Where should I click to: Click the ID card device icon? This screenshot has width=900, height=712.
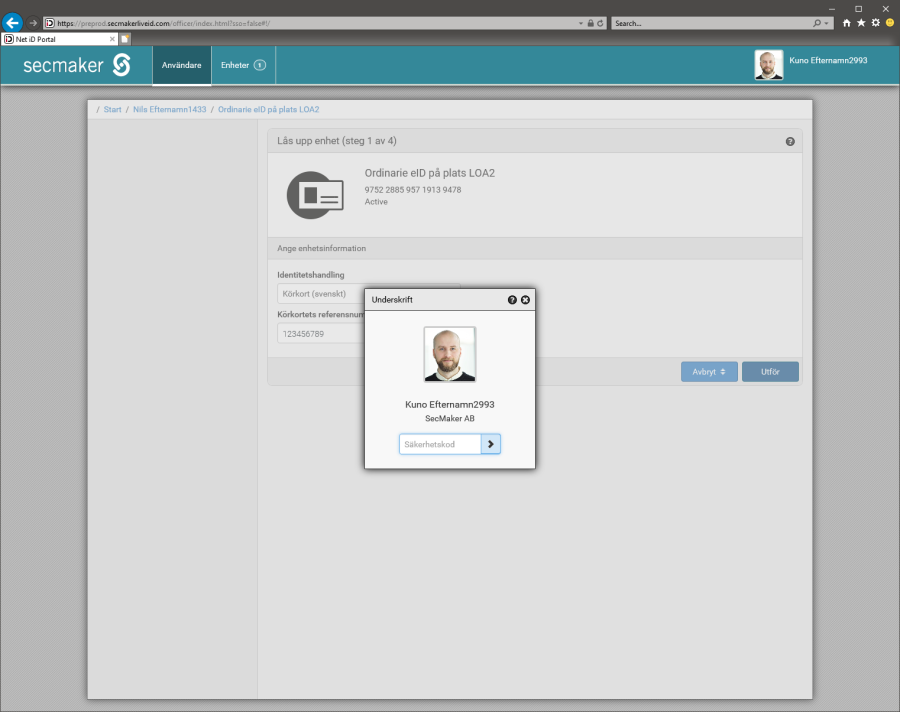[x=315, y=195]
